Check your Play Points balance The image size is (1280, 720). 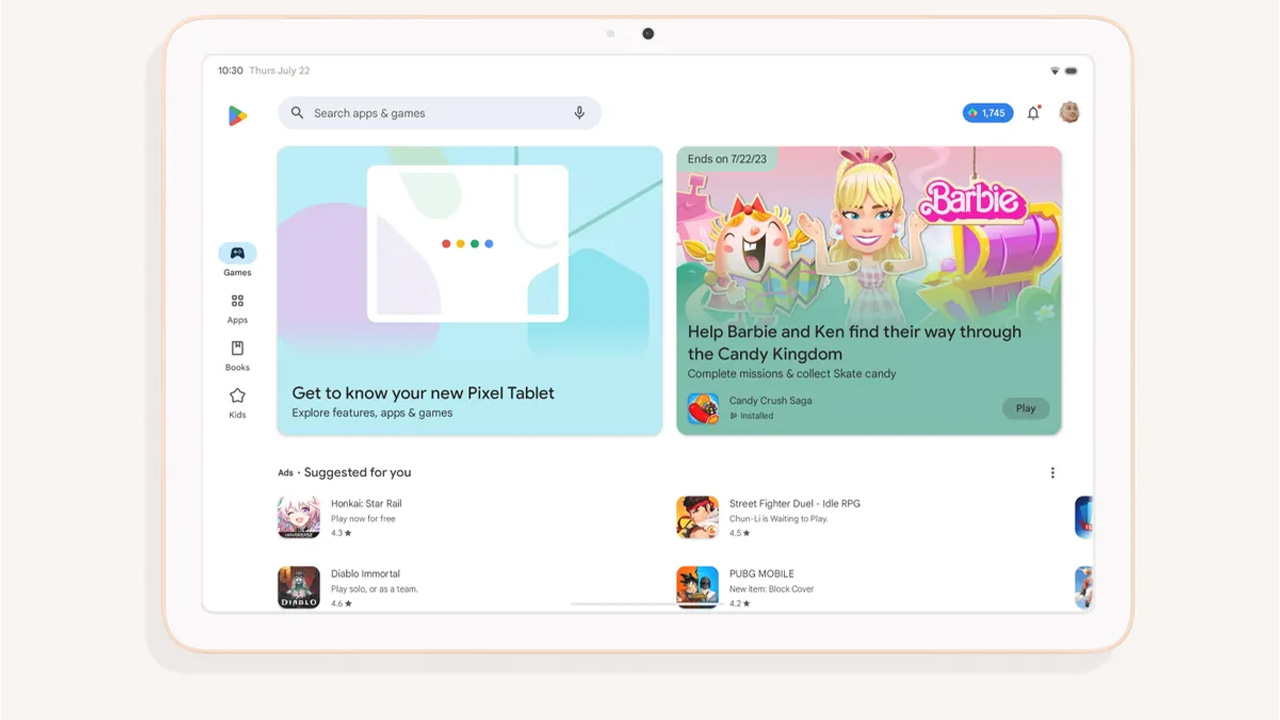(987, 113)
